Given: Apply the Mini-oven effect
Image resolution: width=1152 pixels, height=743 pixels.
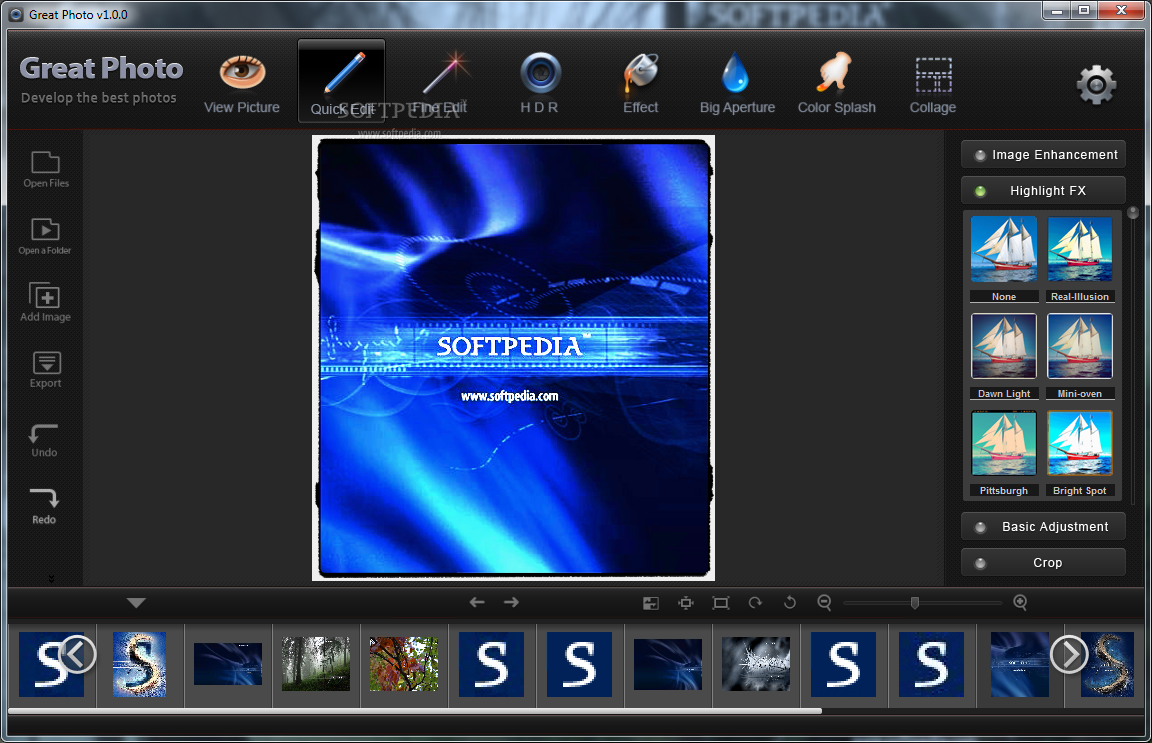Looking at the screenshot, I should point(1080,346).
